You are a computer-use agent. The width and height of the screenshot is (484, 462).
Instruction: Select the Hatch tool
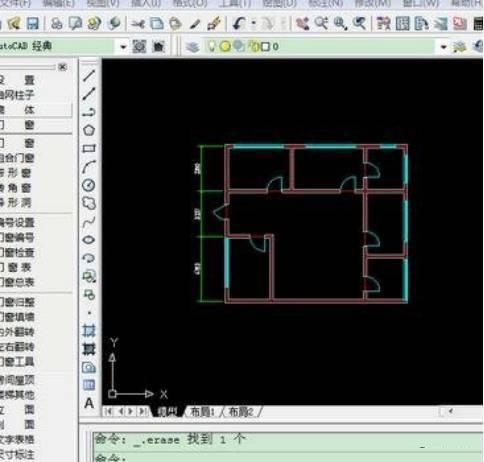(89, 331)
